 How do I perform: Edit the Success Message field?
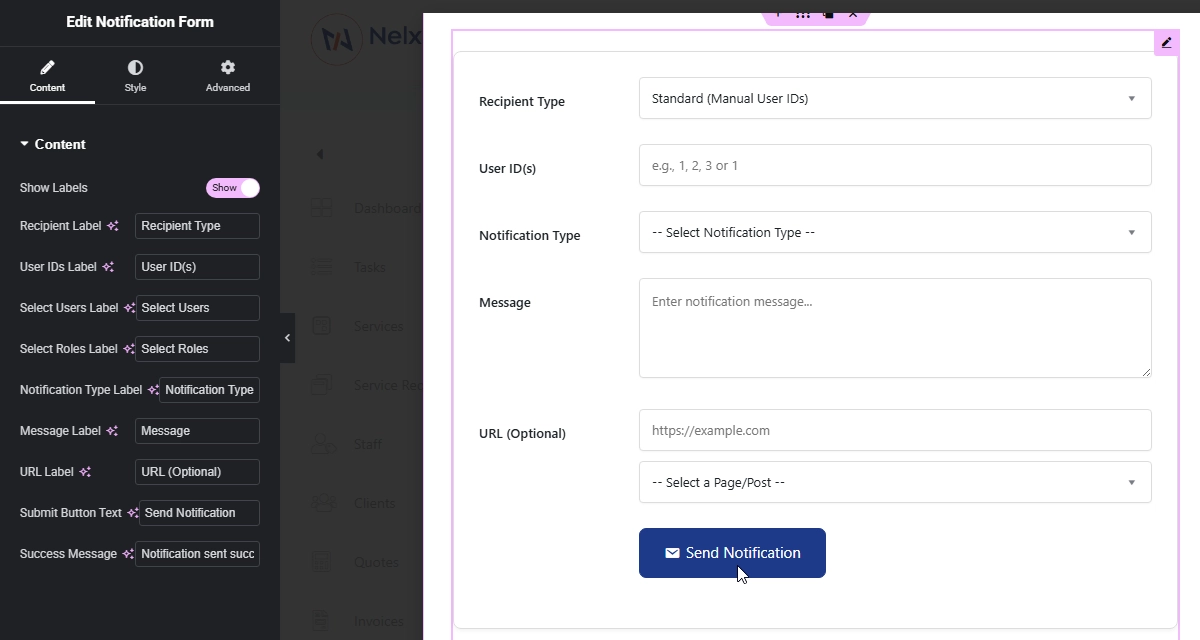197,554
